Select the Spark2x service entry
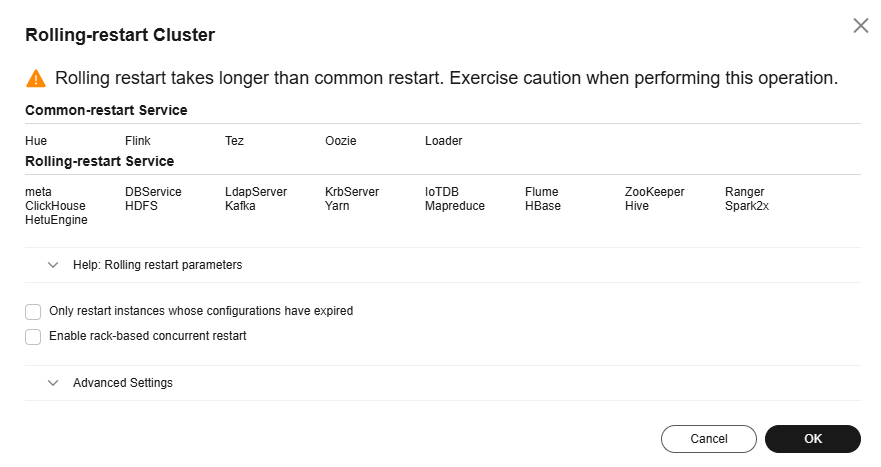The height and width of the screenshot is (467, 881). click(747, 206)
